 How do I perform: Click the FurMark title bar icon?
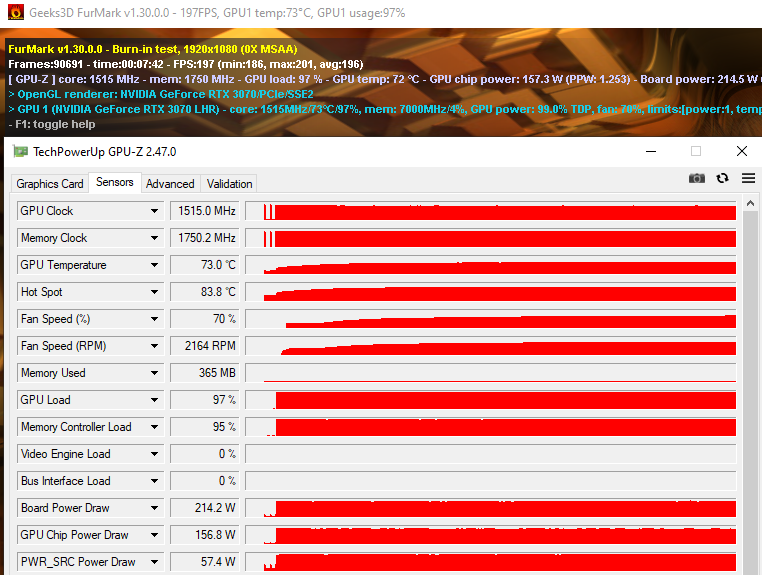pyautogui.click(x=16, y=12)
